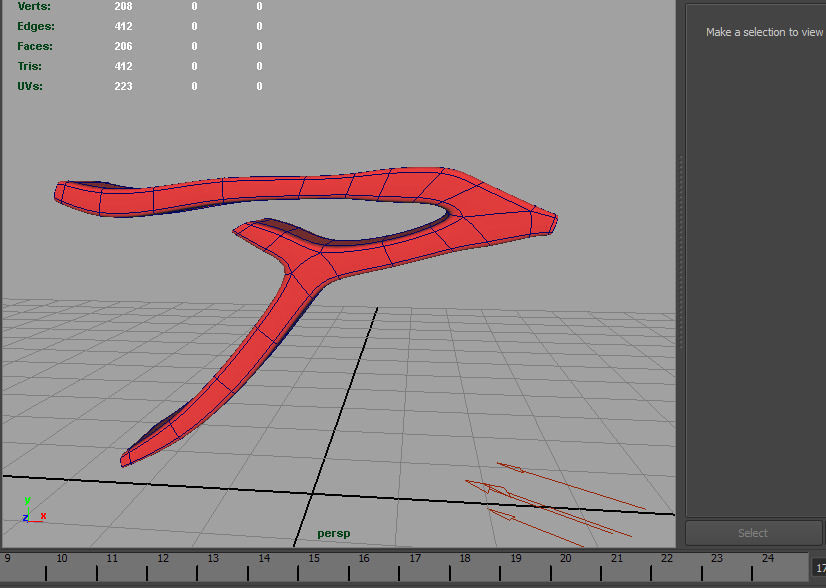Click frame 21 on the timeline
Screen dimensions: 826x588
coord(616,557)
